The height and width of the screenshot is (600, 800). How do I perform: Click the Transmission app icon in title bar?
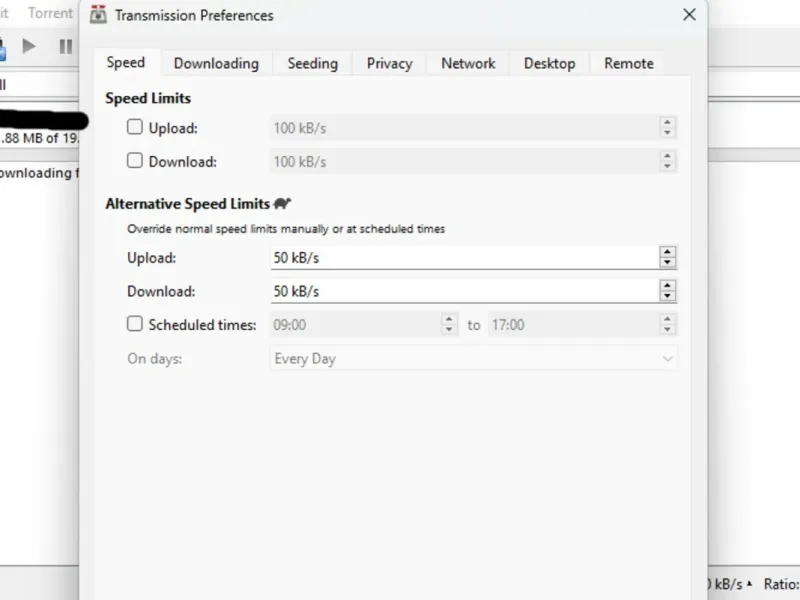coord(98,15)
